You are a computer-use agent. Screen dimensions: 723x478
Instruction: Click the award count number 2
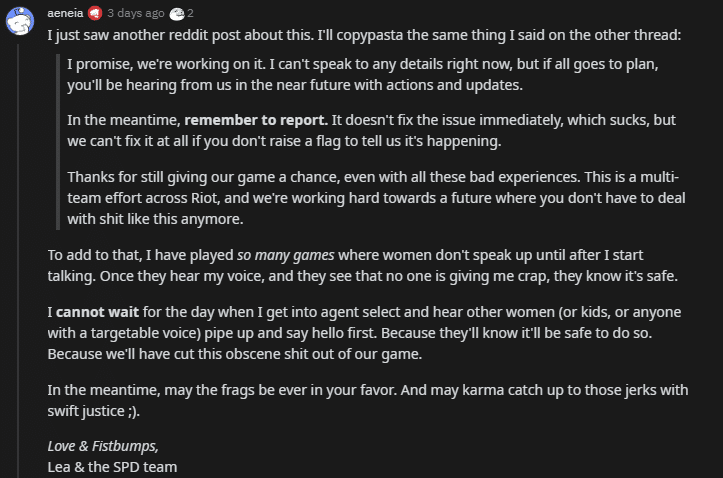tap(190, 14)
